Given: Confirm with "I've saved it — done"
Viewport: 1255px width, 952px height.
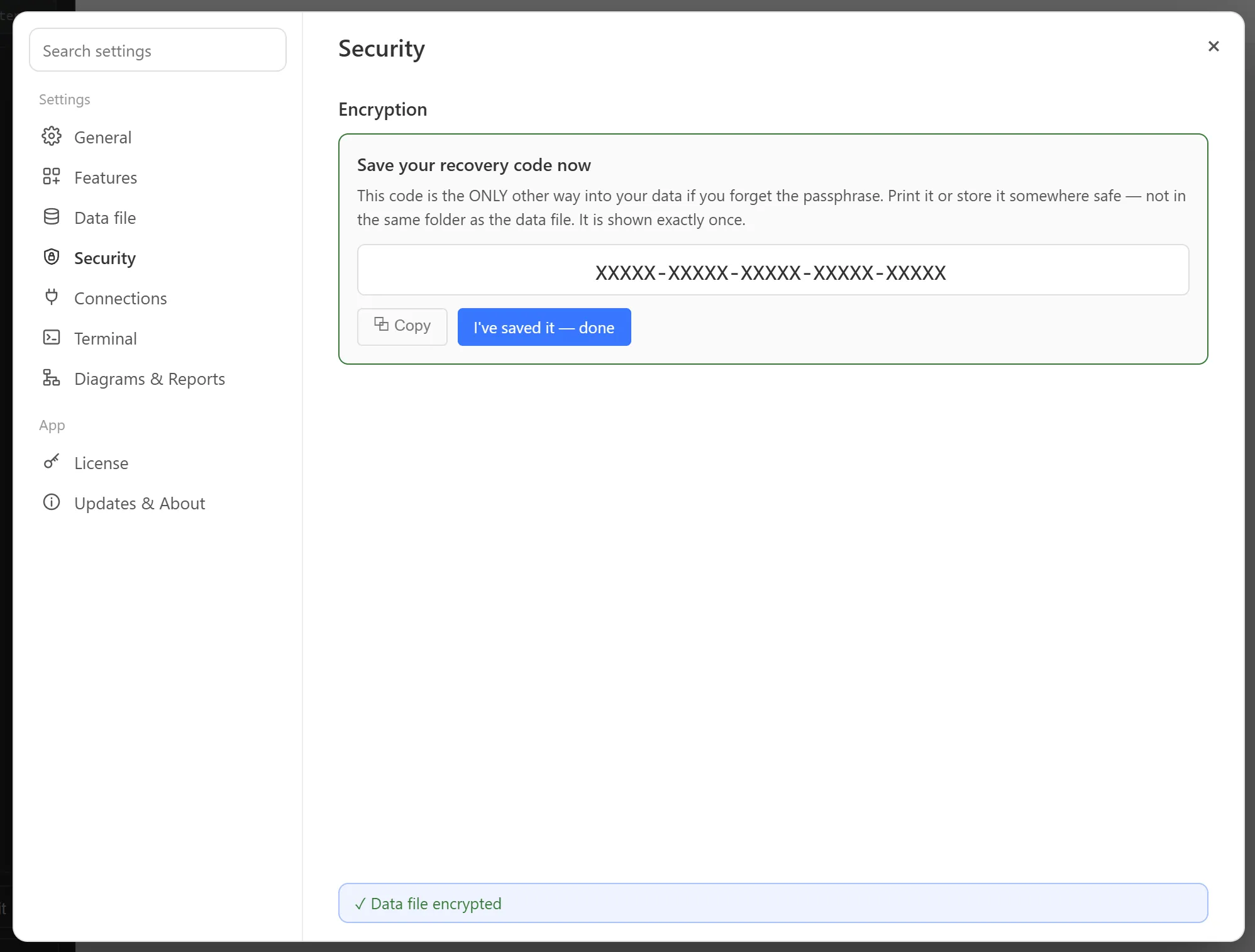Looking at the screenshot, I should (x=544, y=327).
